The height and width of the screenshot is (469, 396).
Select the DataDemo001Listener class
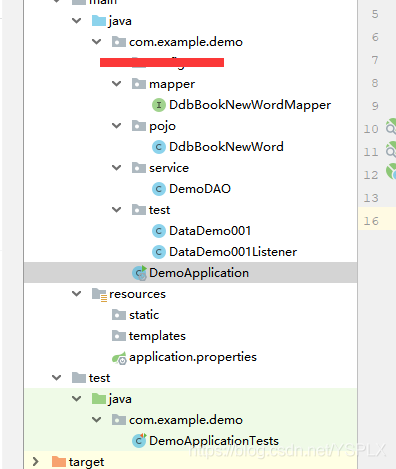[x=233, y=252]
